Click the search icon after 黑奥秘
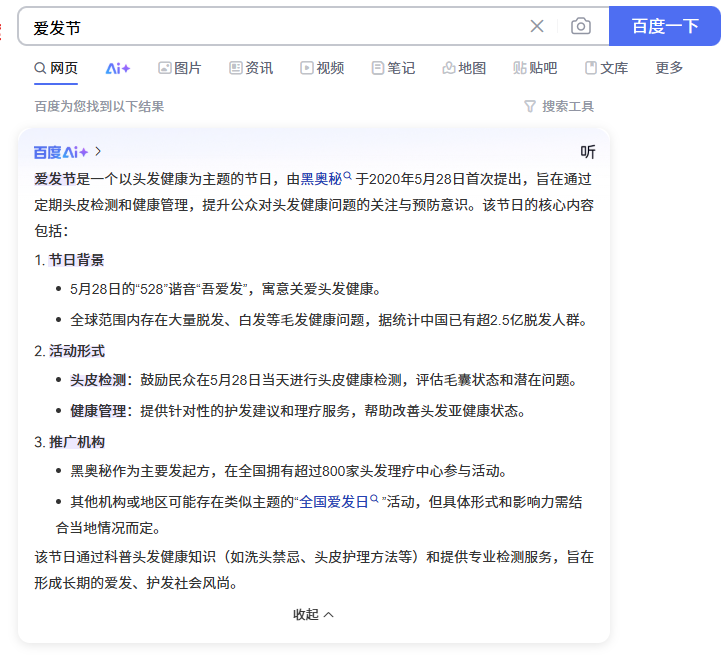The height and width of the screenshot is (657, 728). (347, 176)
